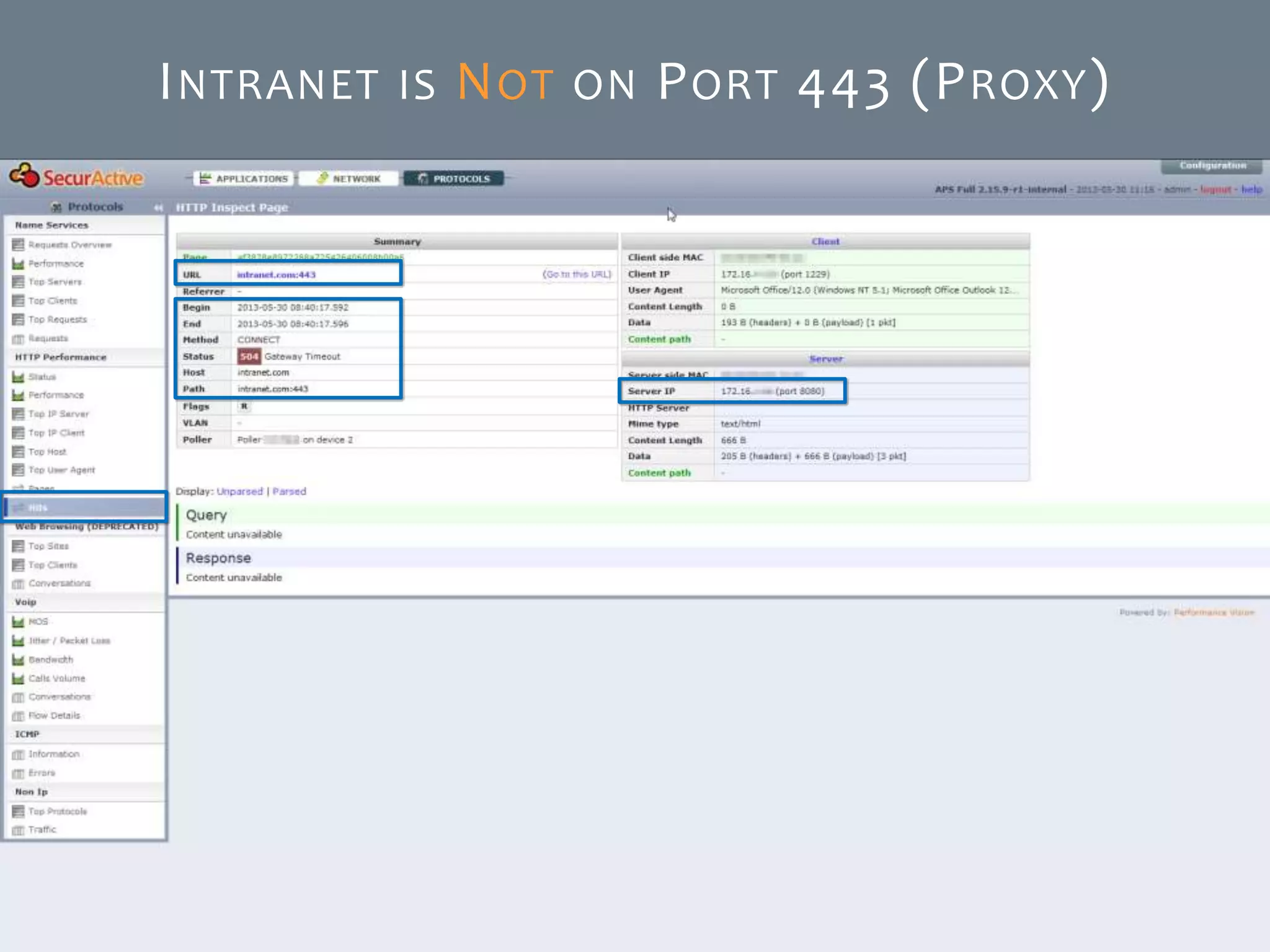
Task: Click the 504 status code badge
Action: 249,356
